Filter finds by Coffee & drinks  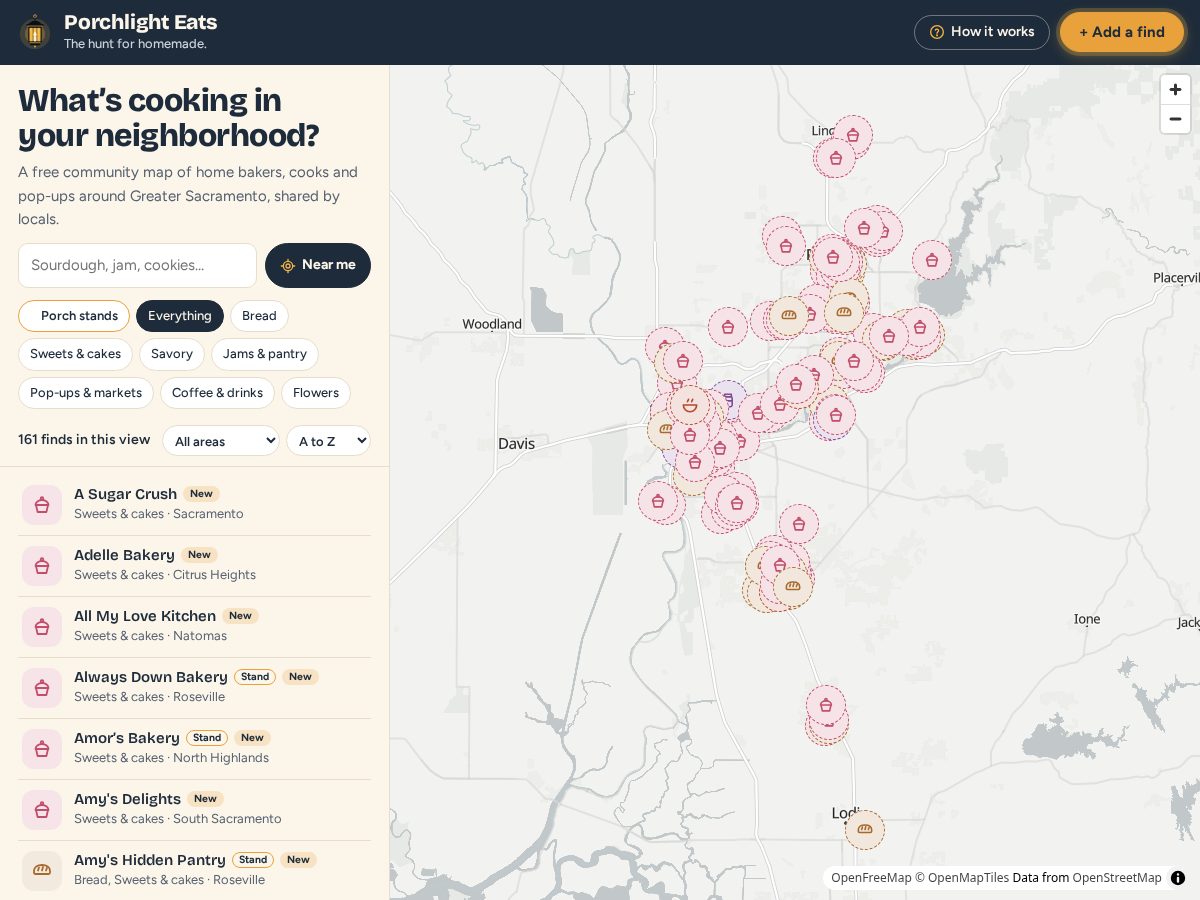(217, 393)
